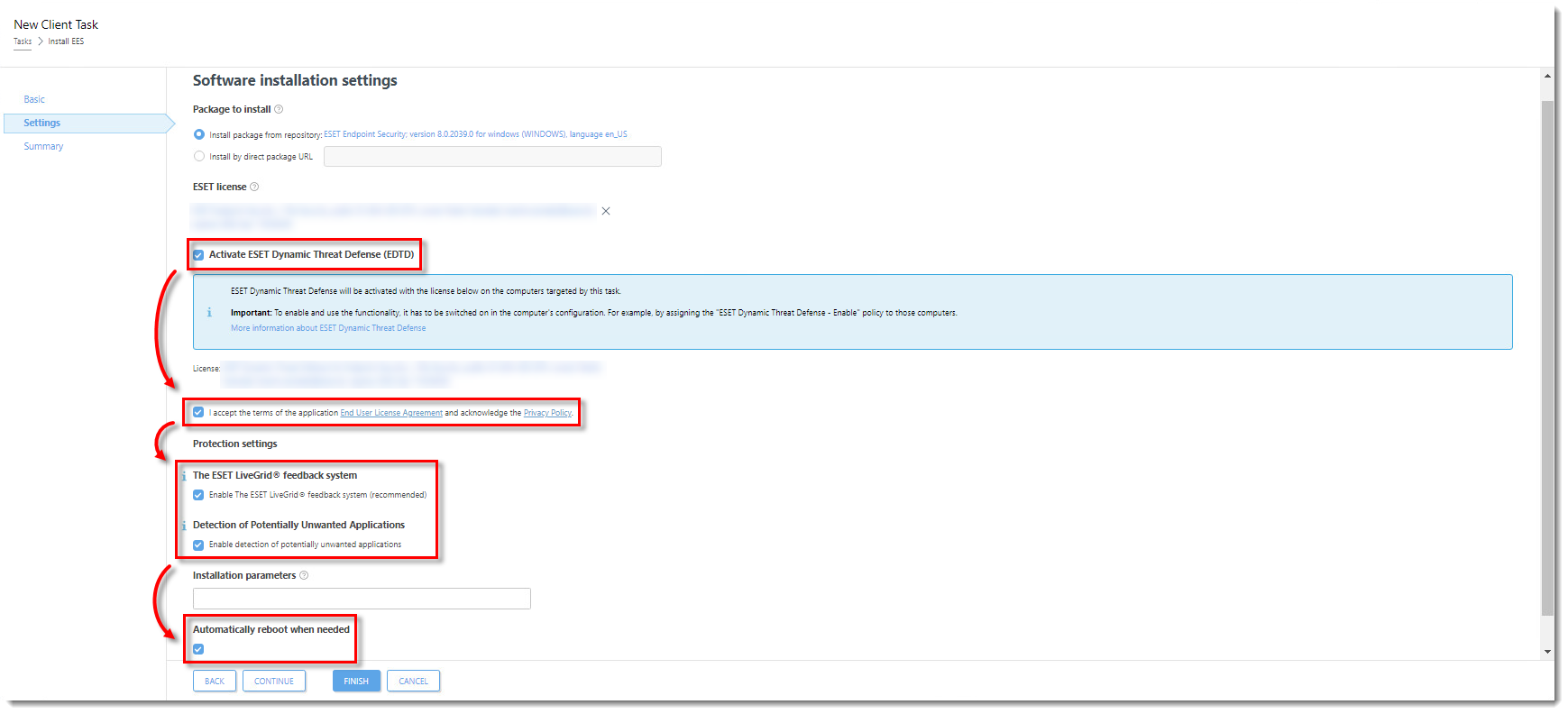
Task: Open the Basic section in sidebar
Action: click(x=34, y=99)
